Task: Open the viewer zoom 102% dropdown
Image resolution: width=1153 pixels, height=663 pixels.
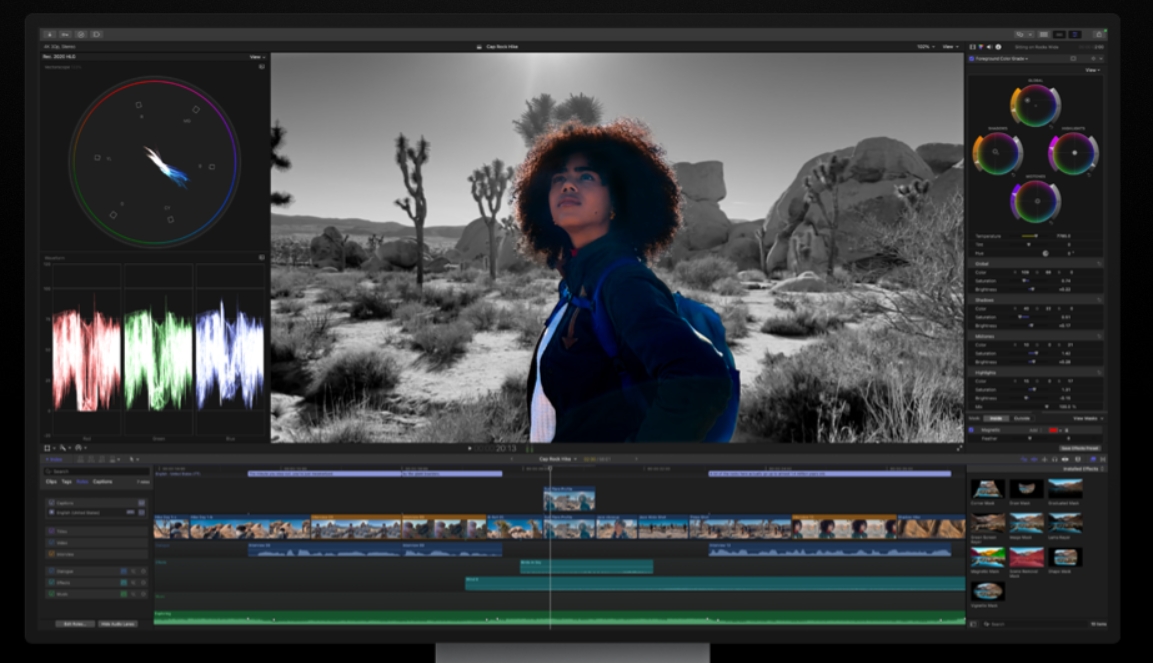Action: 925,46
